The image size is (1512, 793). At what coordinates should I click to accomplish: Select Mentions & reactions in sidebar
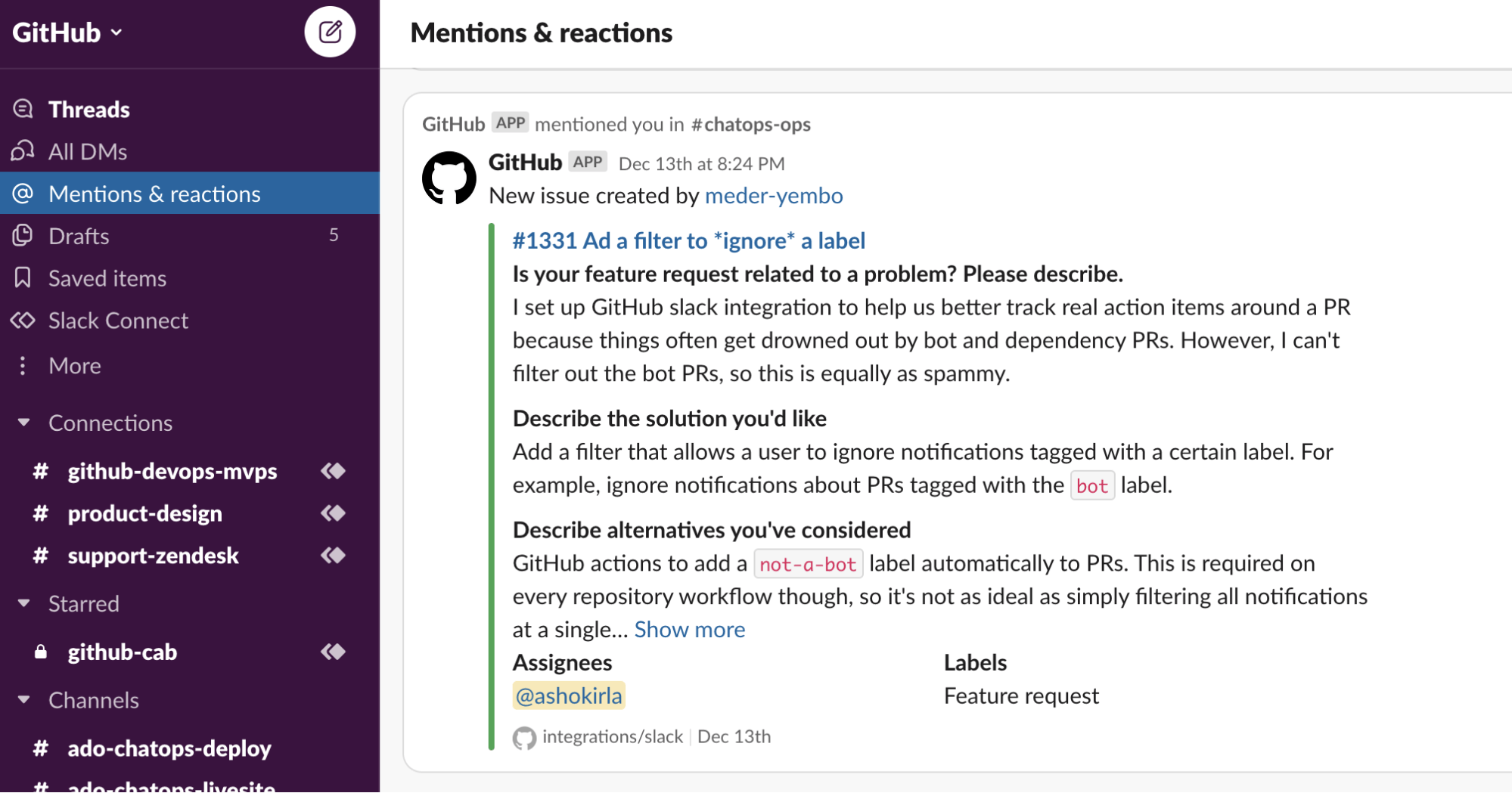coord(154,194)
